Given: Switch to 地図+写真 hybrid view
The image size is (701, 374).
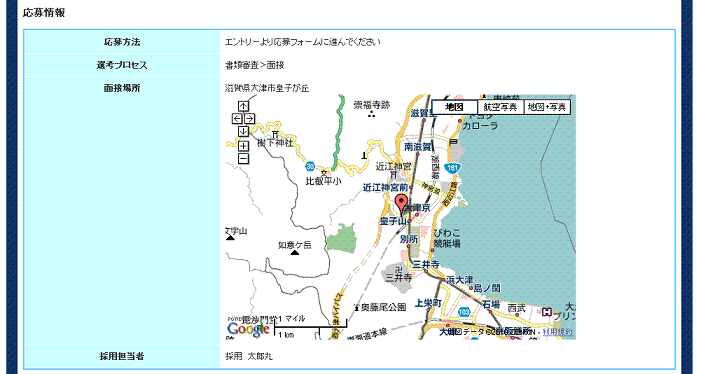Looking at the screenshot, I should coord(547,107).
